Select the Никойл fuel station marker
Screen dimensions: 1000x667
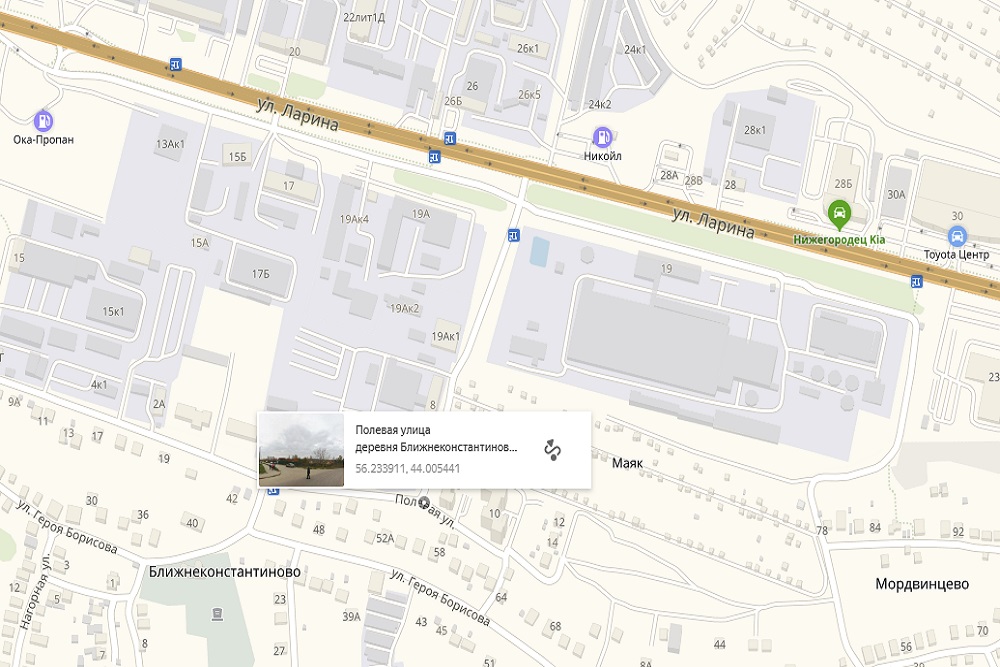602,136
